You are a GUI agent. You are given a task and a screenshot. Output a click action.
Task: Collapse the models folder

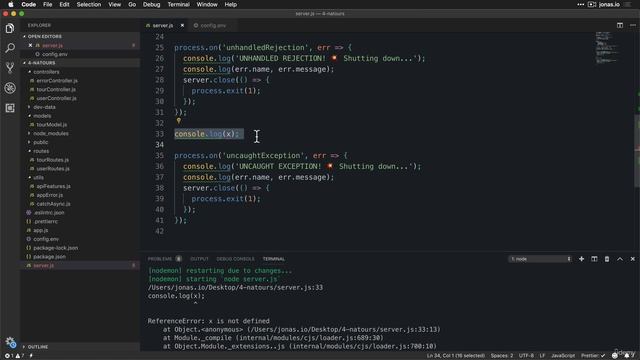pos(42,116)
